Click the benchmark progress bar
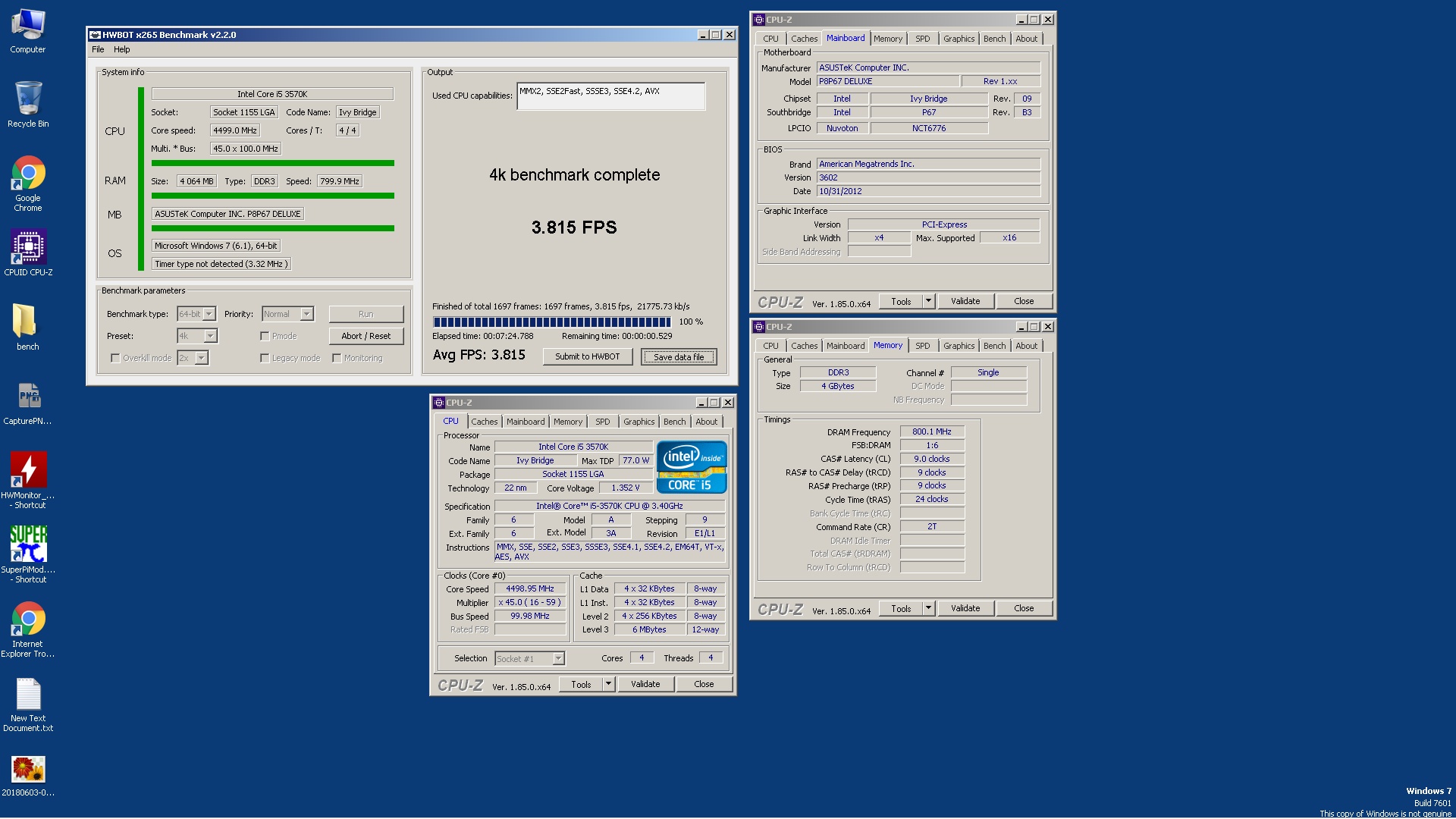 (x=552, y=322)
